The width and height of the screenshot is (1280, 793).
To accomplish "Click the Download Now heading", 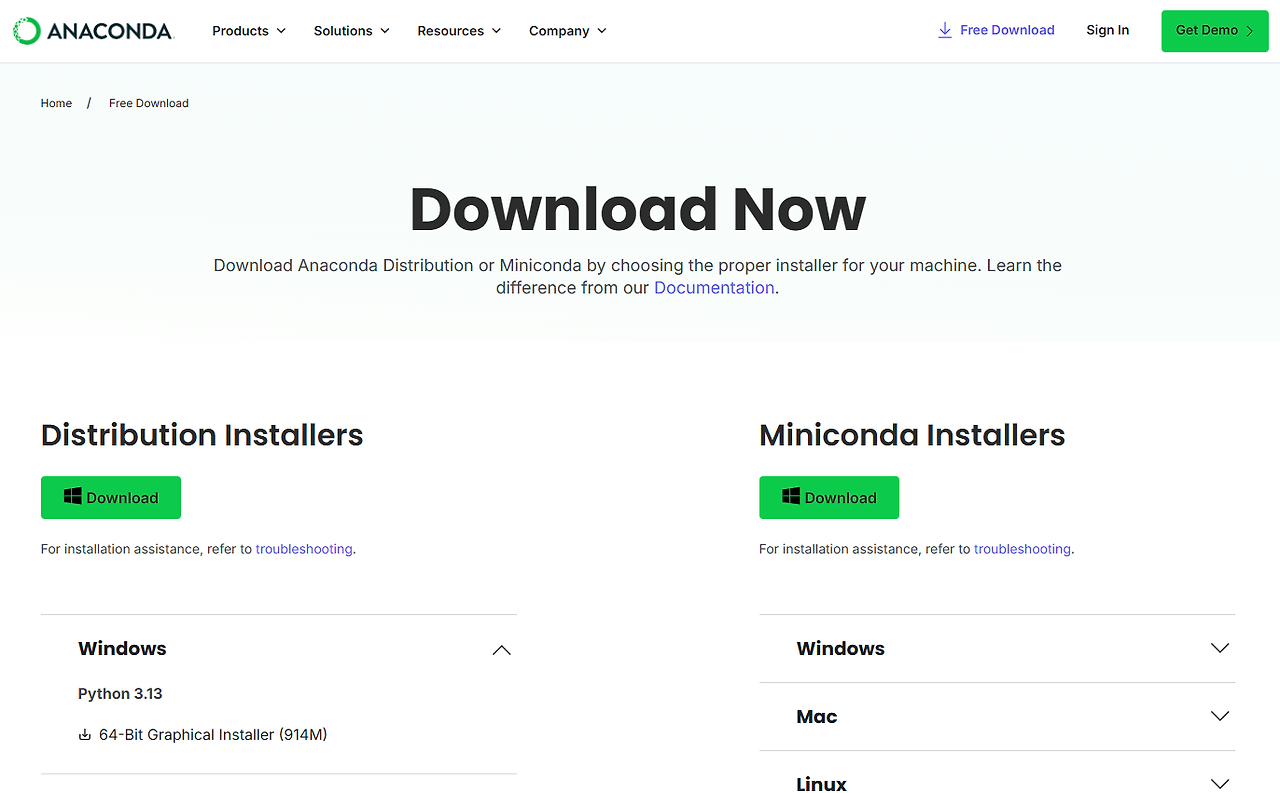I will pyautogui.click(x=638, y=209).
